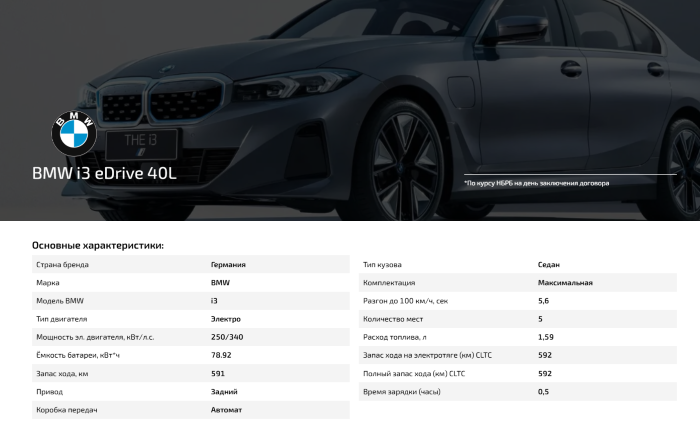Click the Разгон до 100 км/ч label

[405, 301]
